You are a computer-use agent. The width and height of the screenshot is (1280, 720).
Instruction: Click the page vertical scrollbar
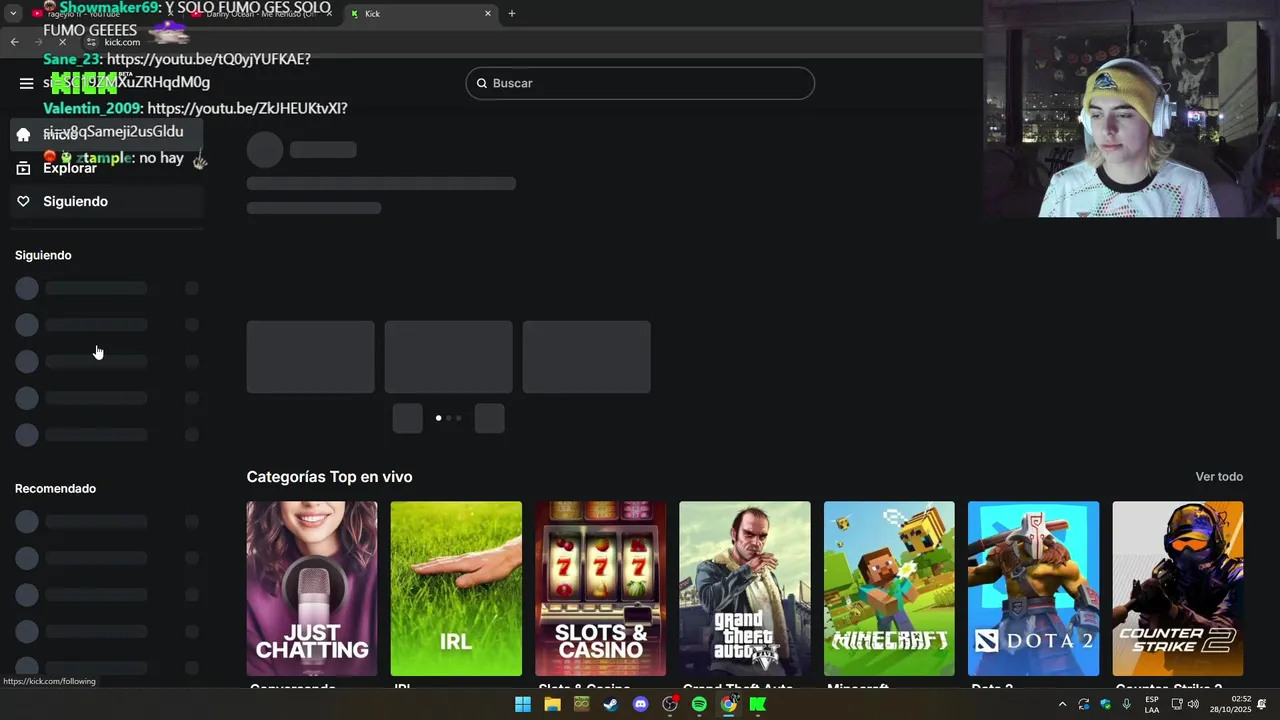(x=1277, y=228)
